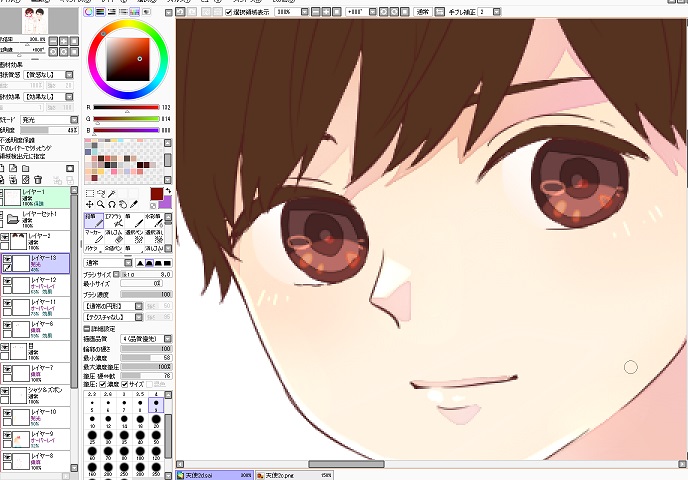
Task: Swap foreground and background colors
Action: point(168,191)
